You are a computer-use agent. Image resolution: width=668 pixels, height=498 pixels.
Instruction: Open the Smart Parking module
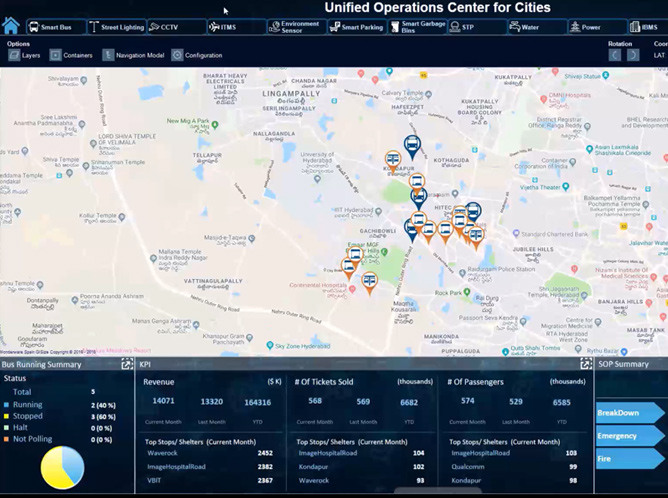357,27
